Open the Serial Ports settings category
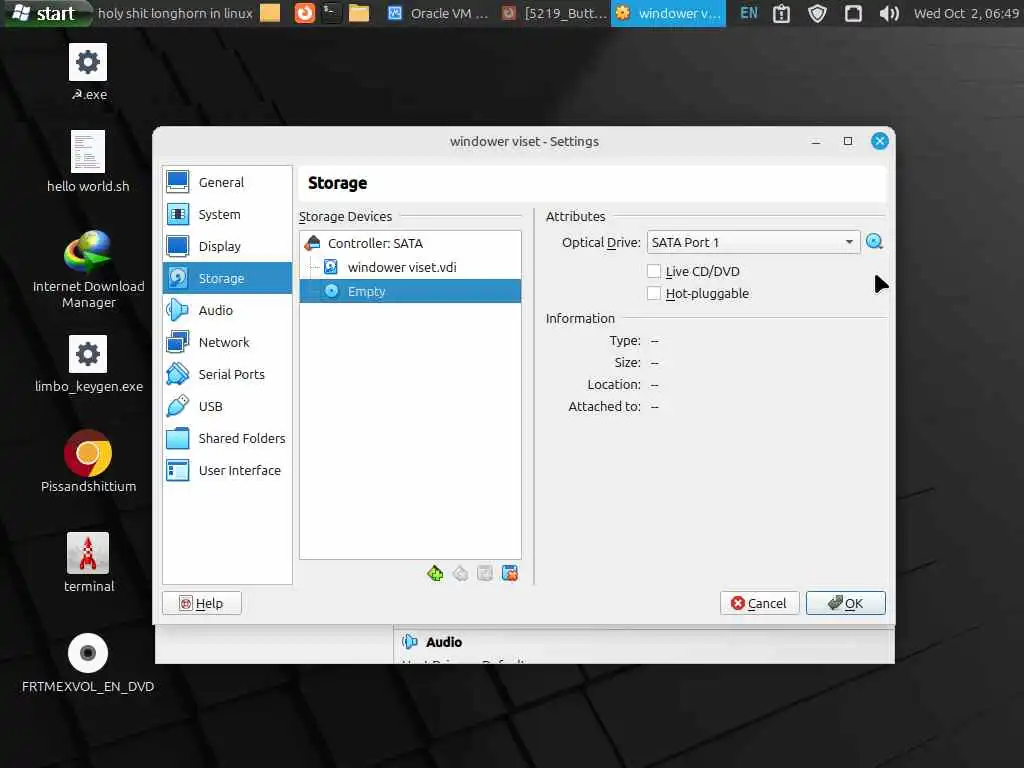 pyautogui.click(x=227, y=374)
